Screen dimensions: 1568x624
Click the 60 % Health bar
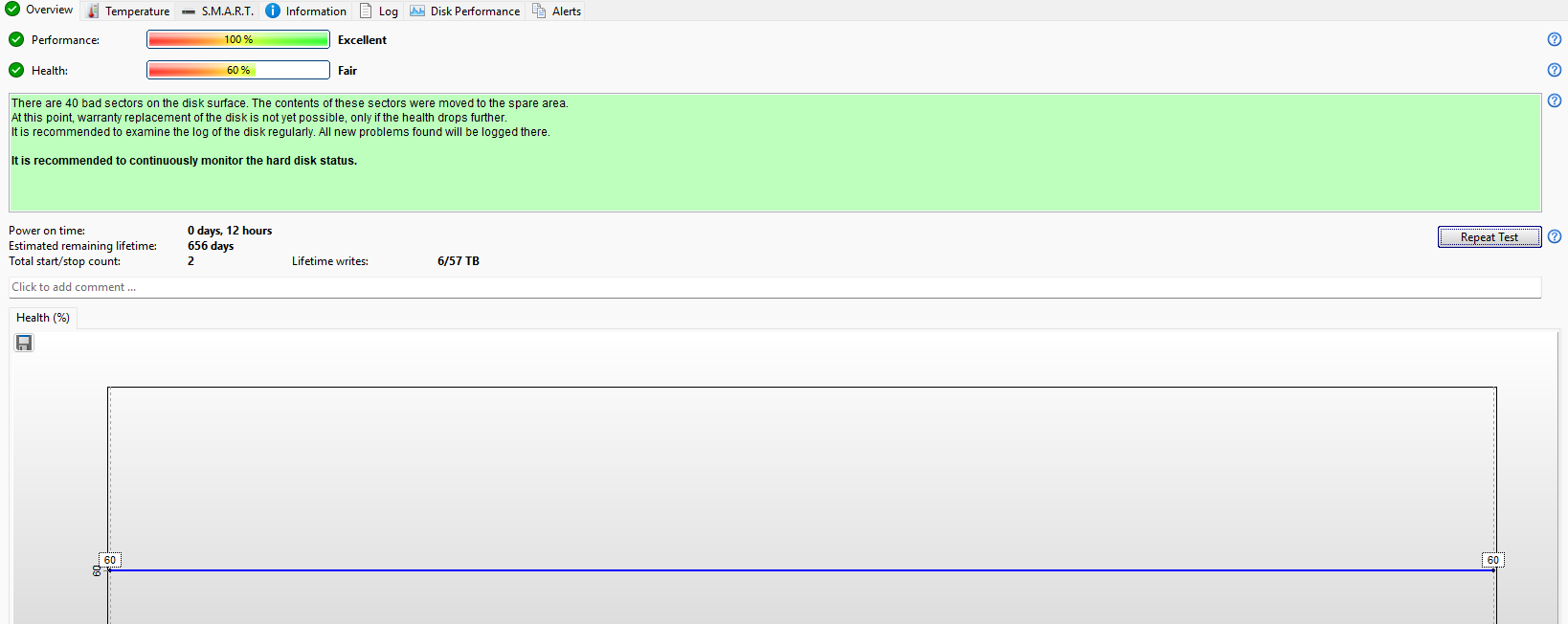point(238,70)
